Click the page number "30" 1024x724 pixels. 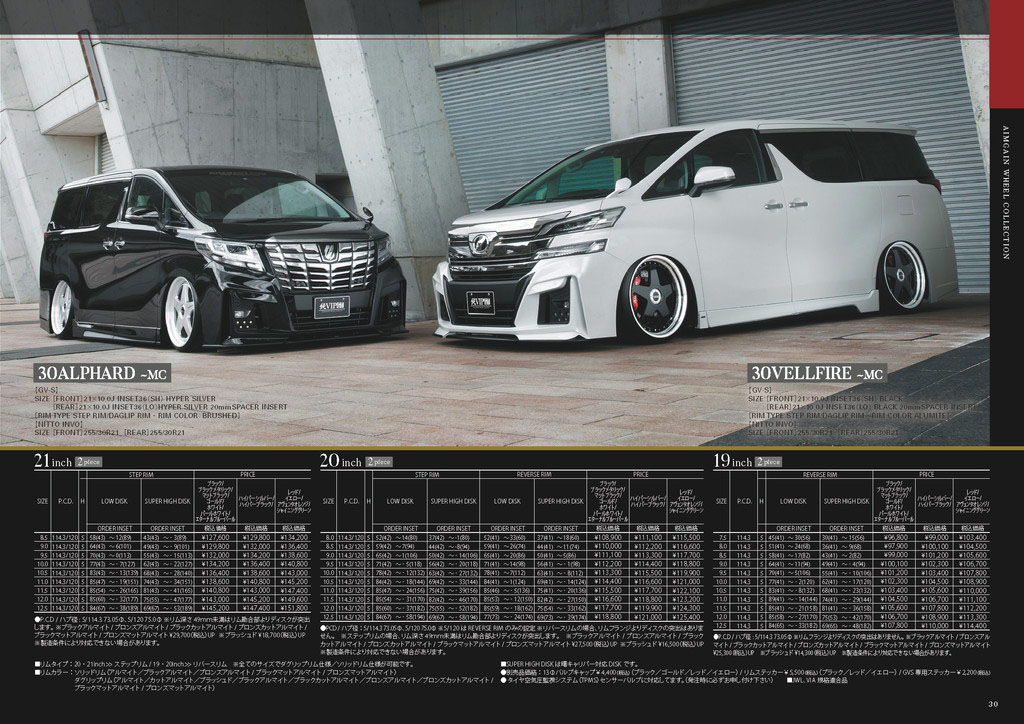993,704
